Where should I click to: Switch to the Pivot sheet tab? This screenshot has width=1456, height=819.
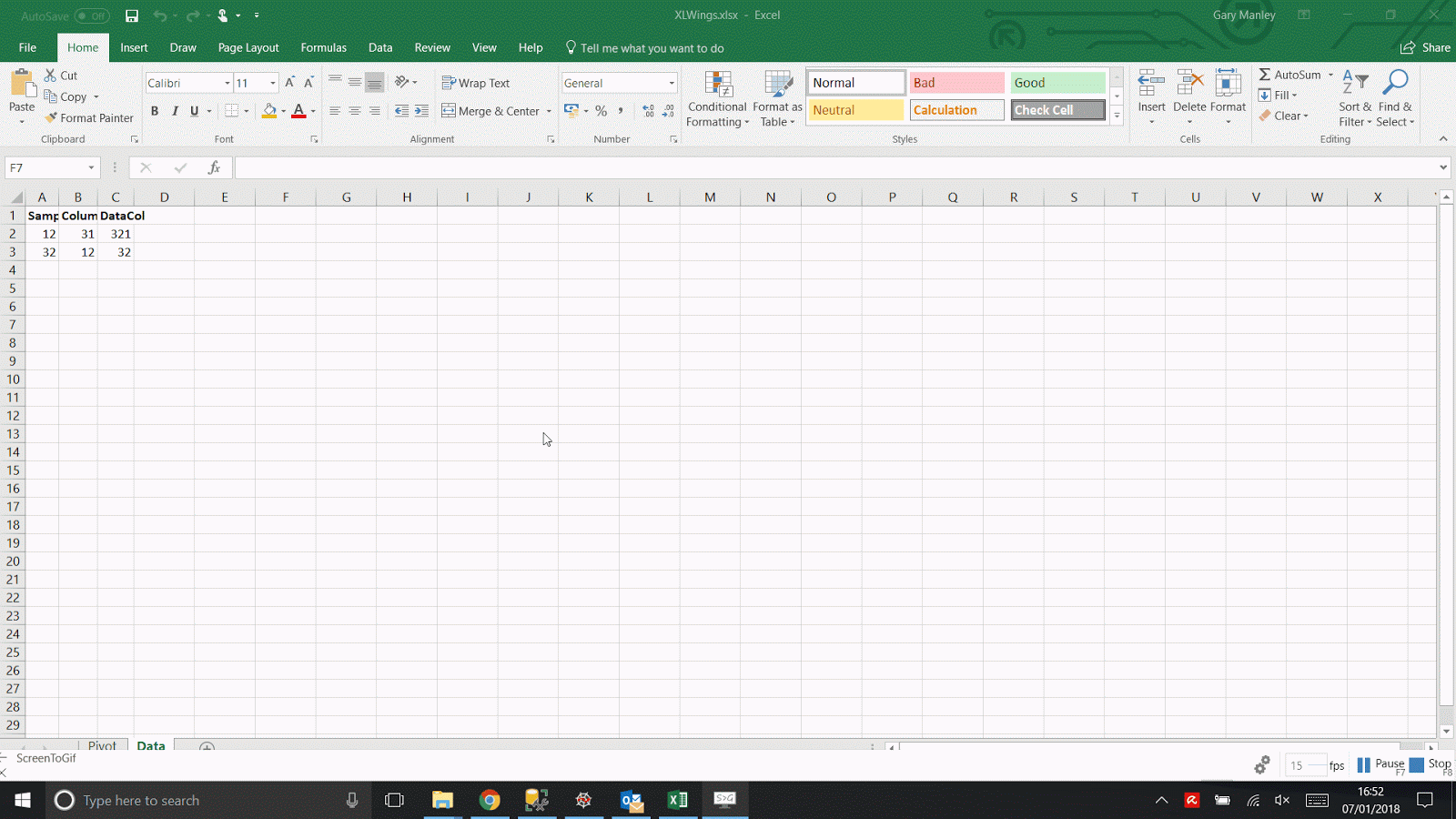pos(102,745)
